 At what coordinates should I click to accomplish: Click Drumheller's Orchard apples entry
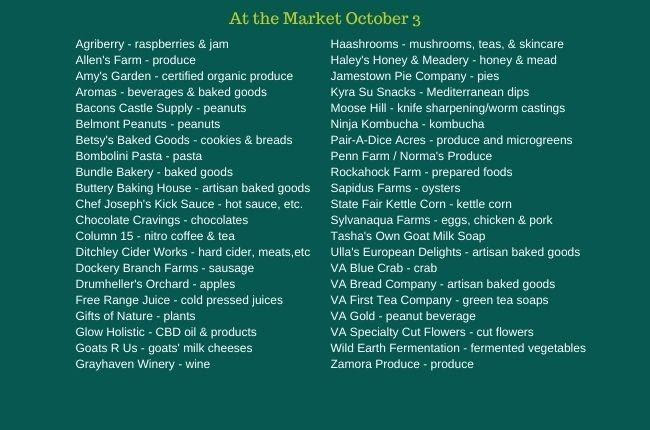155,284
